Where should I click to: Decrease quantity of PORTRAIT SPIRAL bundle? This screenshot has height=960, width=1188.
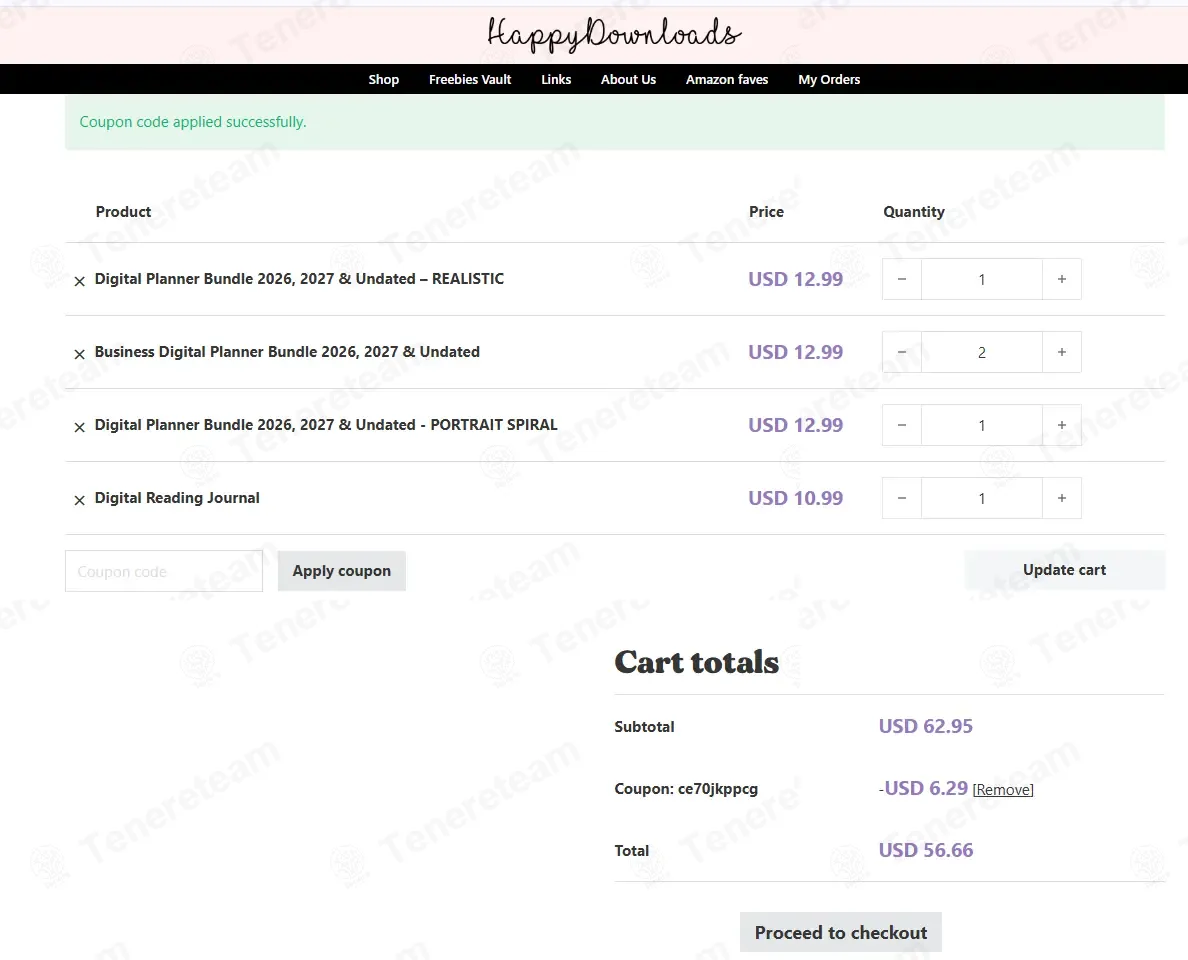click(x=902, y=425)
